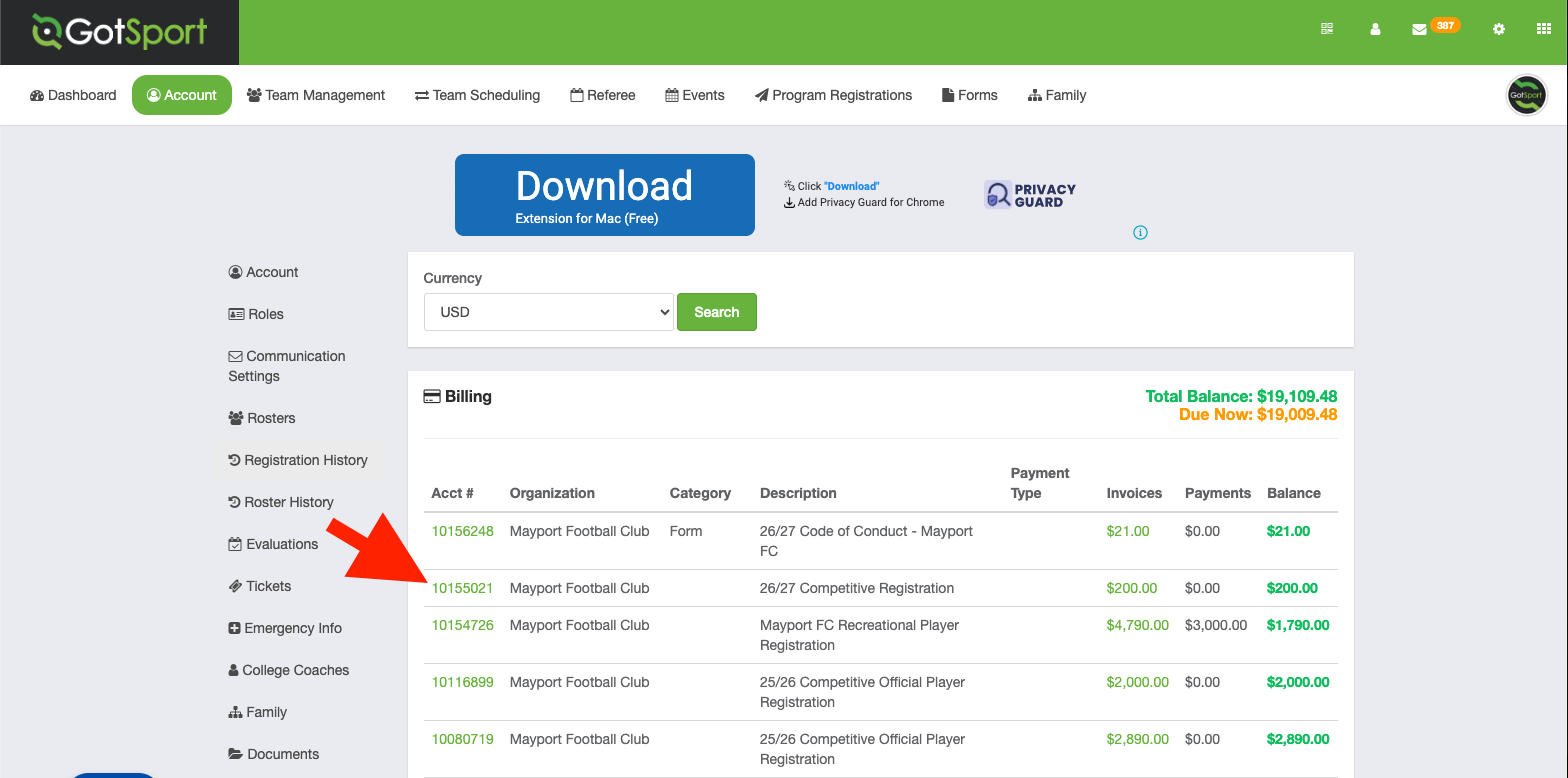Click the $21.00 invoice amount
The image size is (1568, 778).
(x=1128, y=531)
